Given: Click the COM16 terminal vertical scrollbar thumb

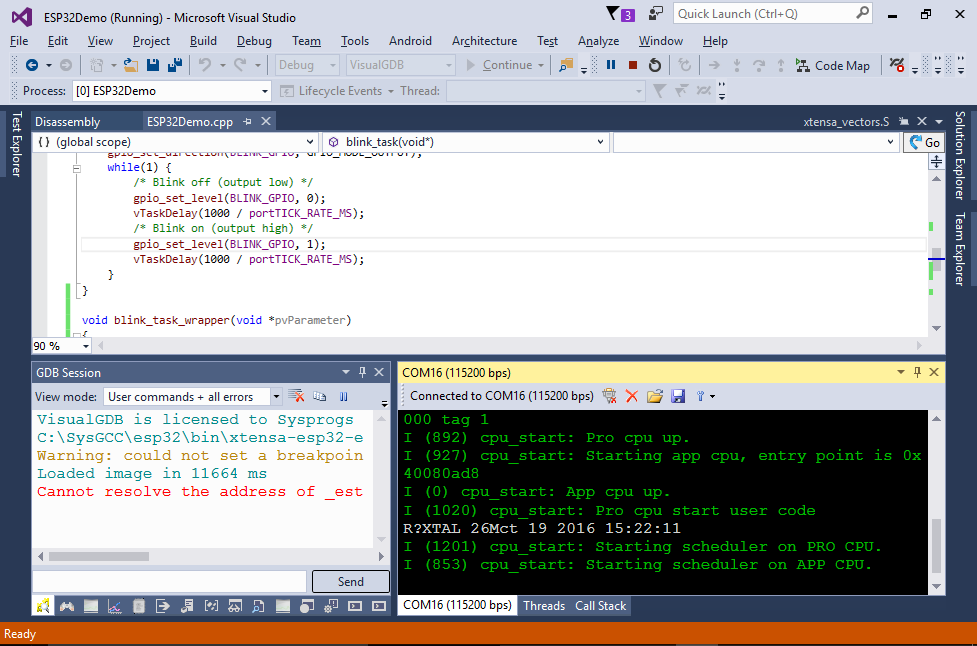Looking at the screenshot, I should [936, 545].
